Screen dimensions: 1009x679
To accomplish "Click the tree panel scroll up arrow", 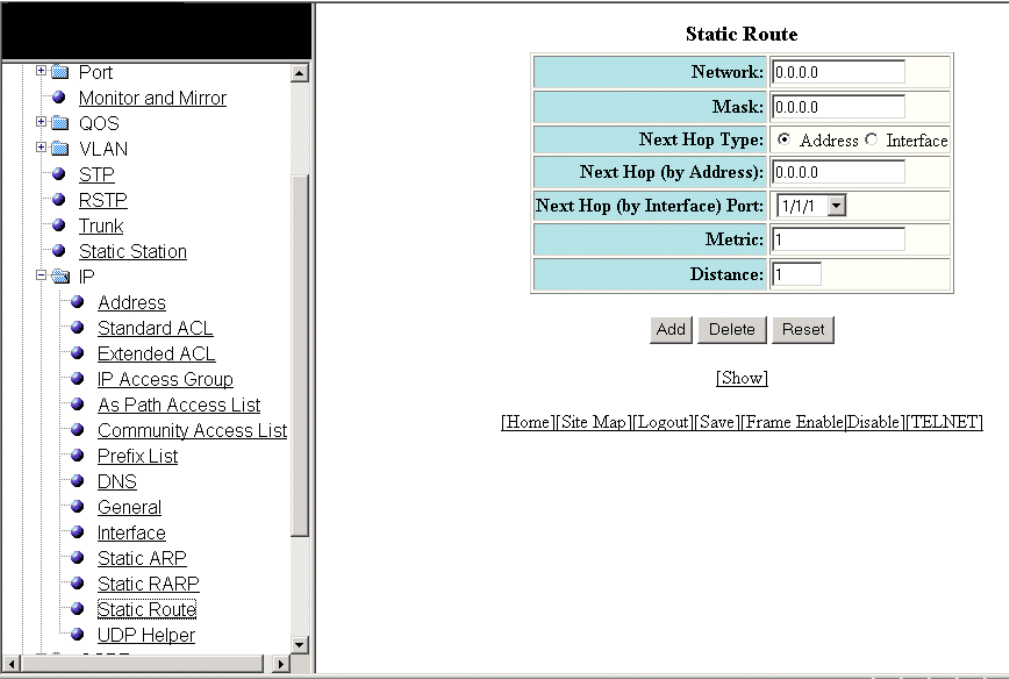I will pyautogui.click(x=299, y=73).
